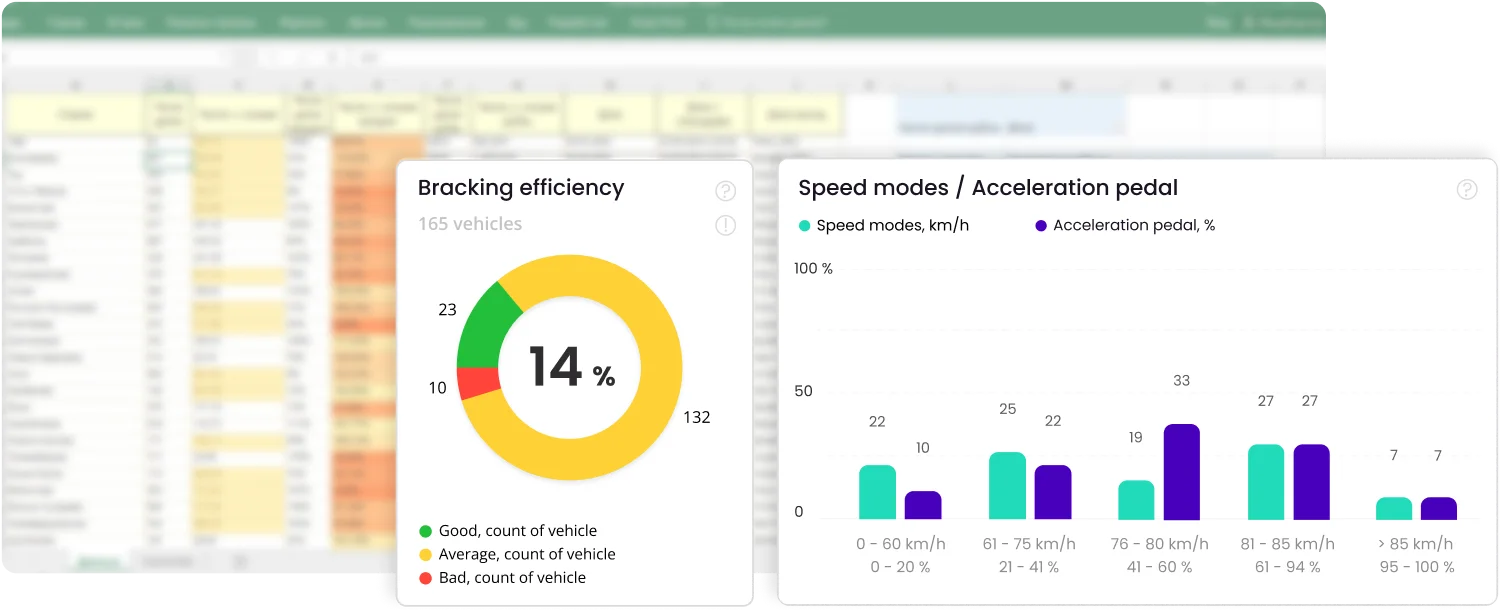The height and width of the screenshot is (610, 1500).
Task: Select the purple bar valued 10
Action: point(923,505)
